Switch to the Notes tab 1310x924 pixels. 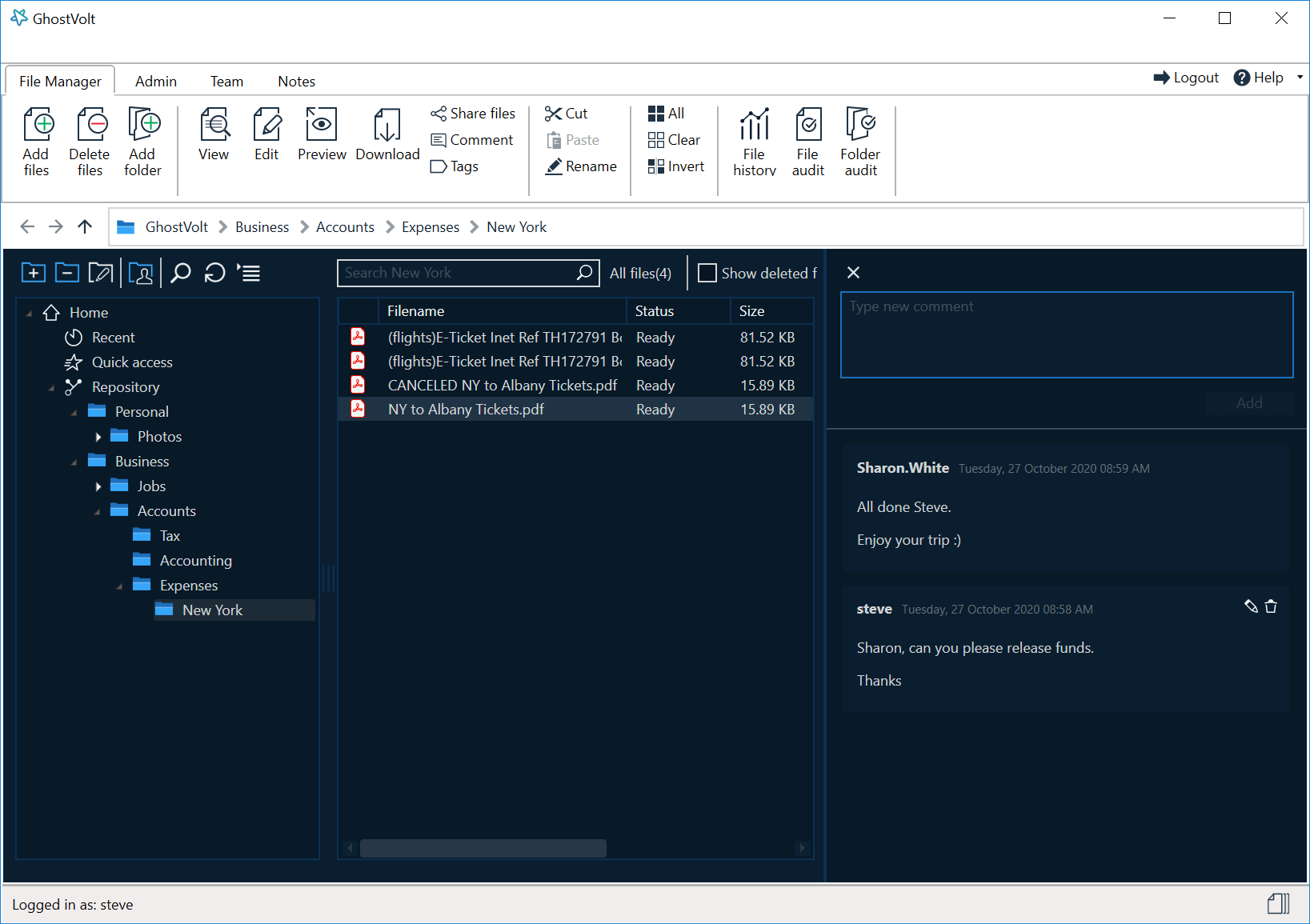296,81
